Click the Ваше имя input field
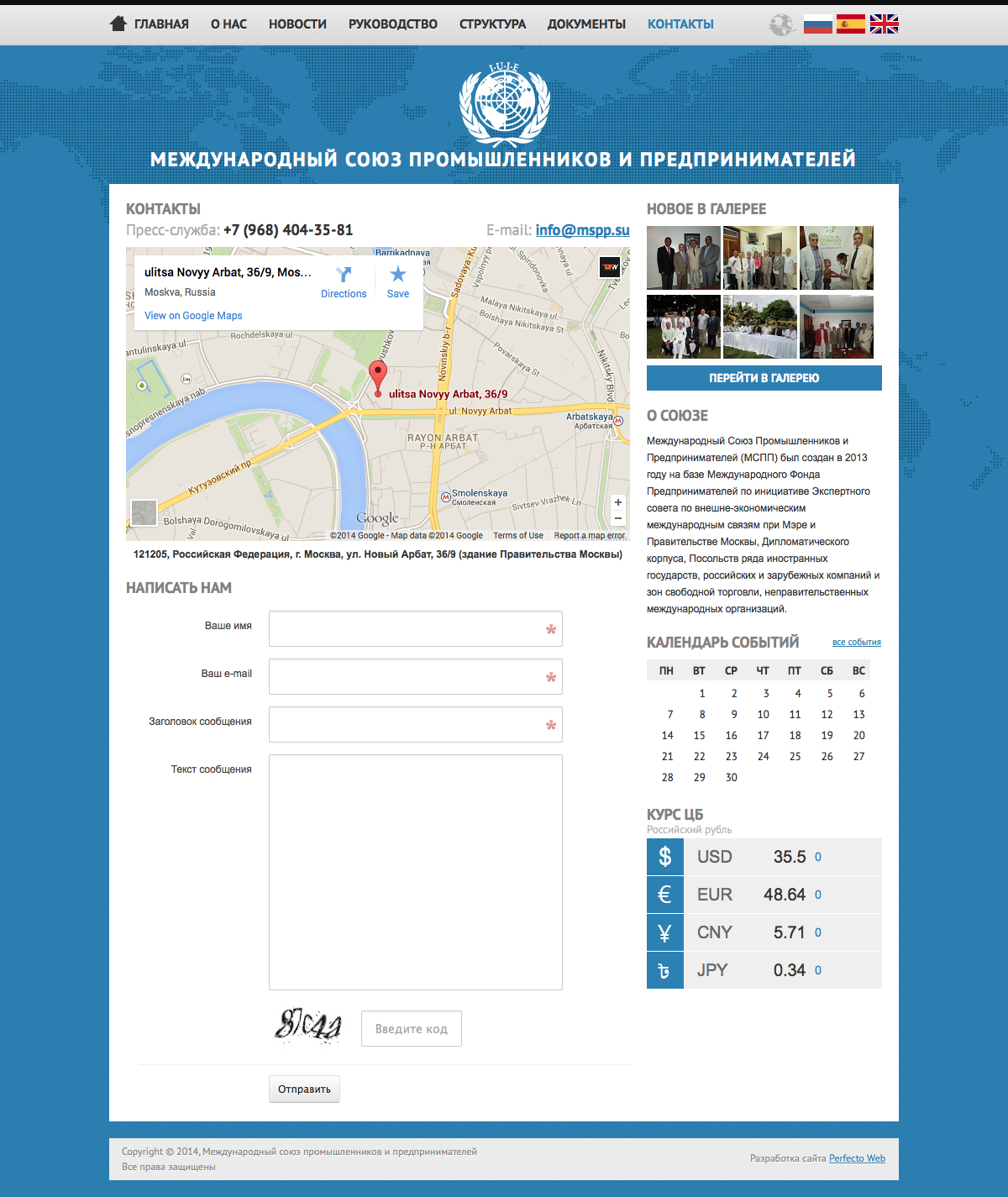 pyautogui.click(x=415, y=629)
